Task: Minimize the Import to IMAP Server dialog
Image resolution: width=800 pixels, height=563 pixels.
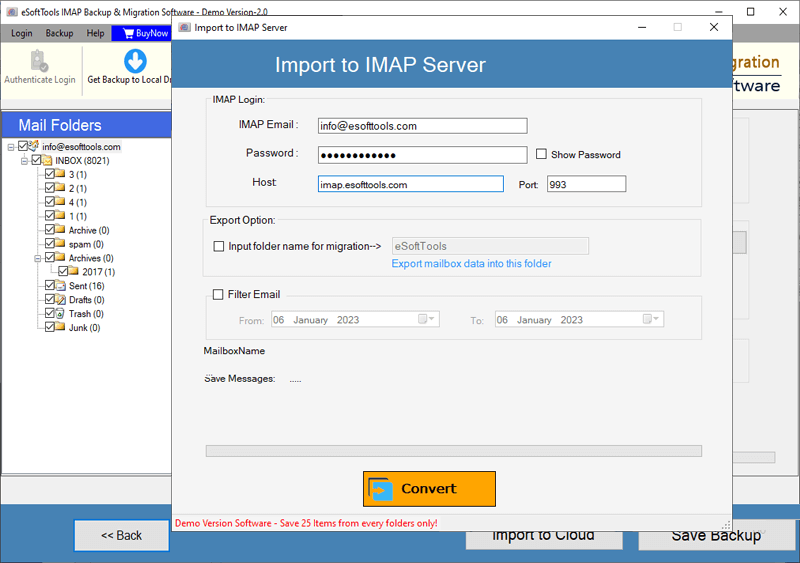Action: coord(642,27)
